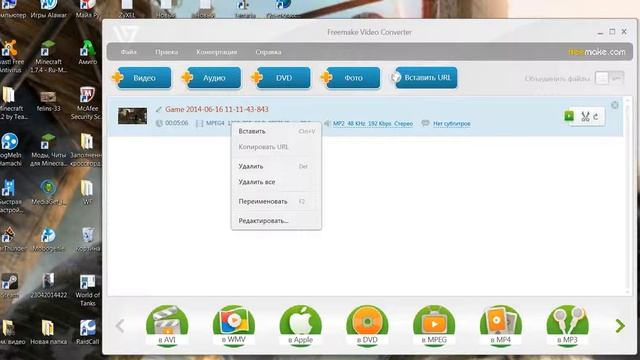The height and width of the screenshot is (360, 640).
Task: Click the file list vertical scrollbar
Action: tap(628, 196)
